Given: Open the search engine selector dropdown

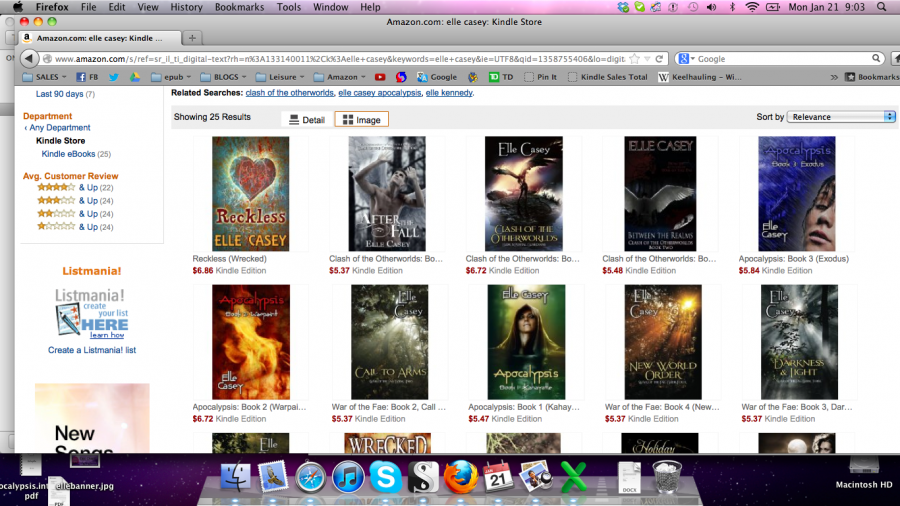Looking at the screenshot, I should [686, 59].
